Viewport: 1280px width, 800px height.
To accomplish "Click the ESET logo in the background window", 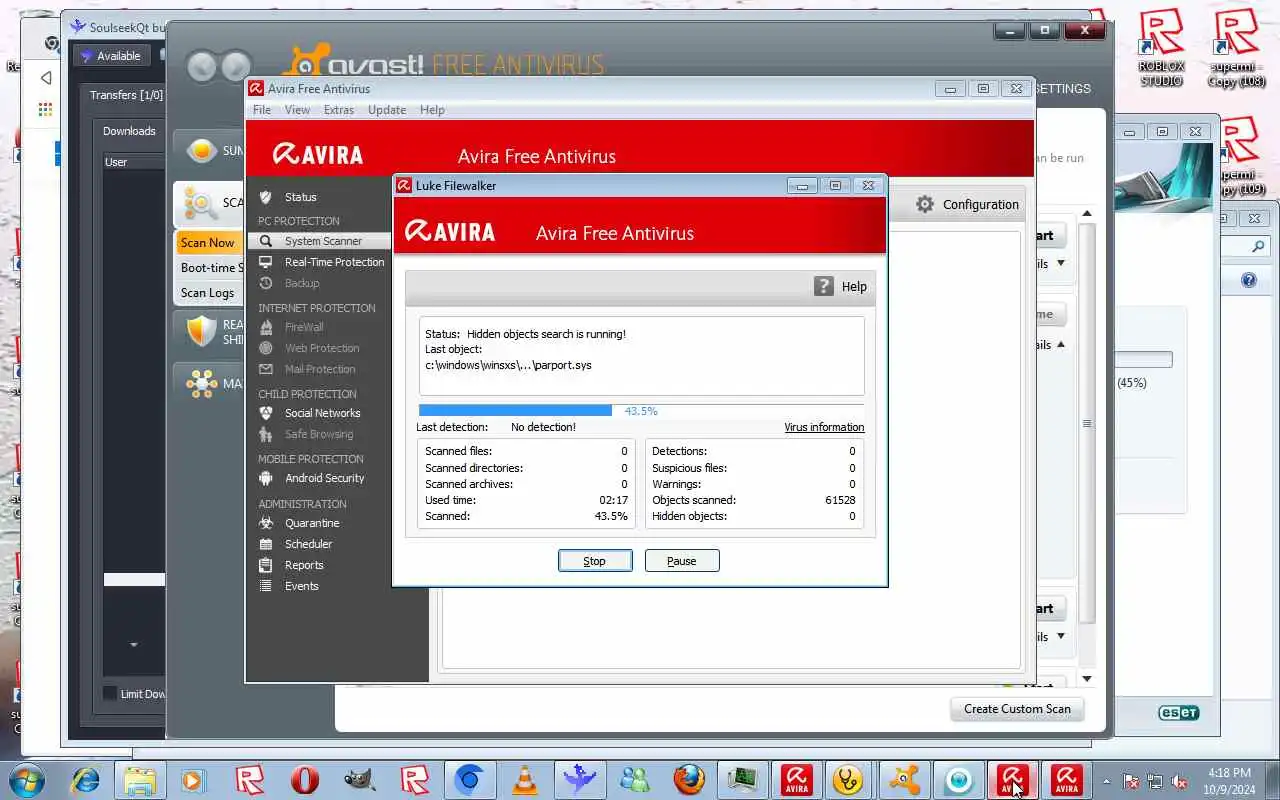I will (x=1178, y=713).
